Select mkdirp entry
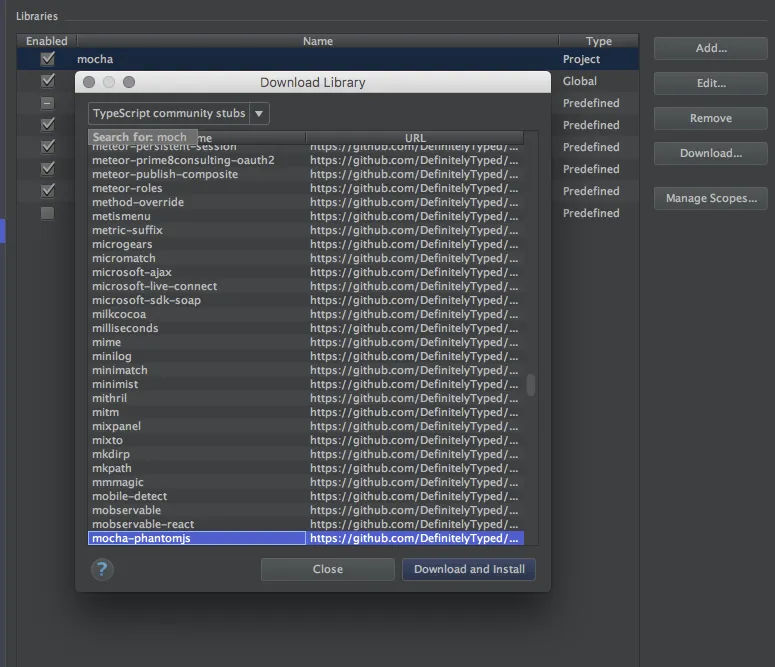 pyautogui.click(x=197, y=454)
